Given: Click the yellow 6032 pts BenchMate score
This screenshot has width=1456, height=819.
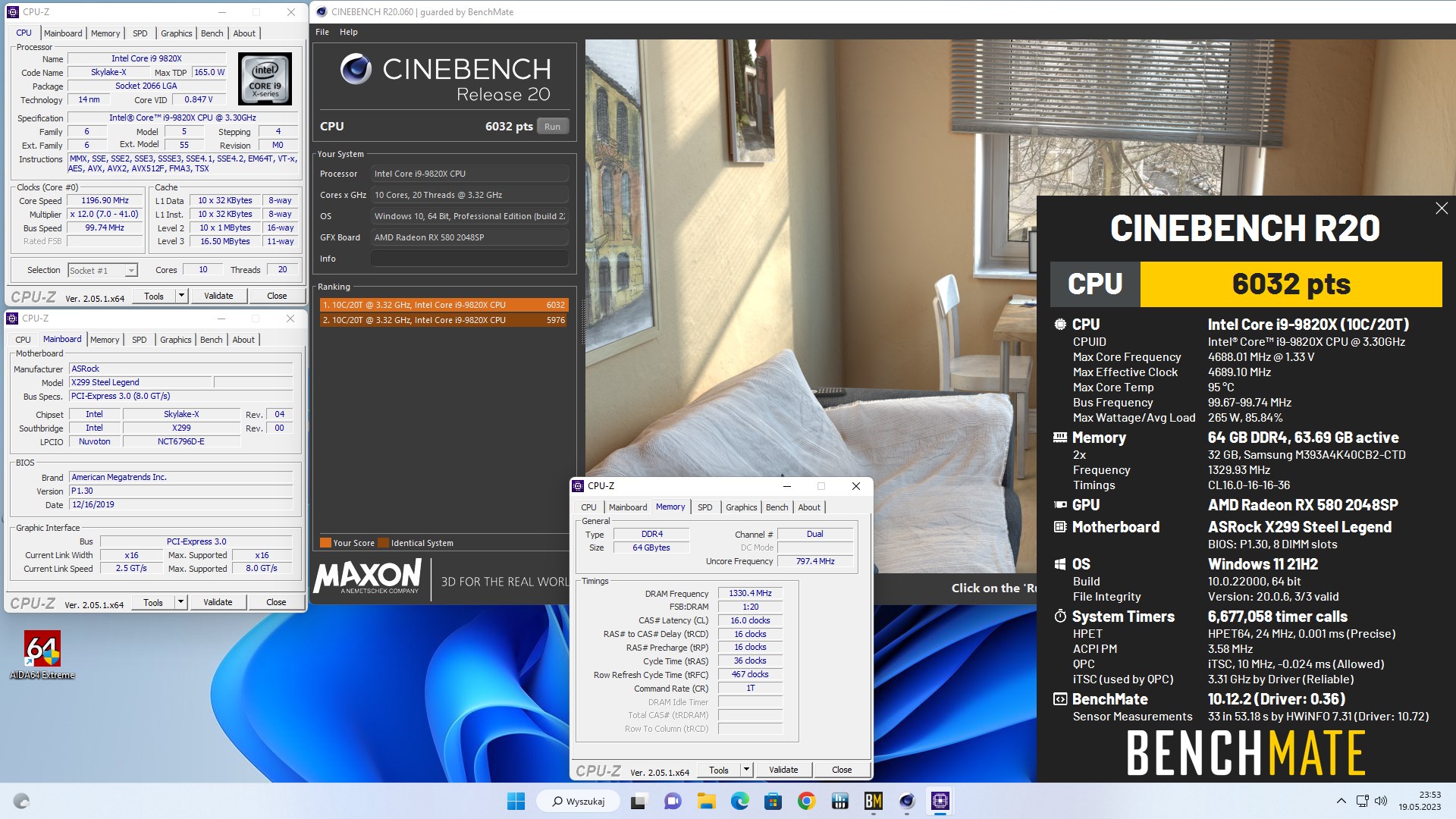Looking at the screenshot, I should [1291, 284].
